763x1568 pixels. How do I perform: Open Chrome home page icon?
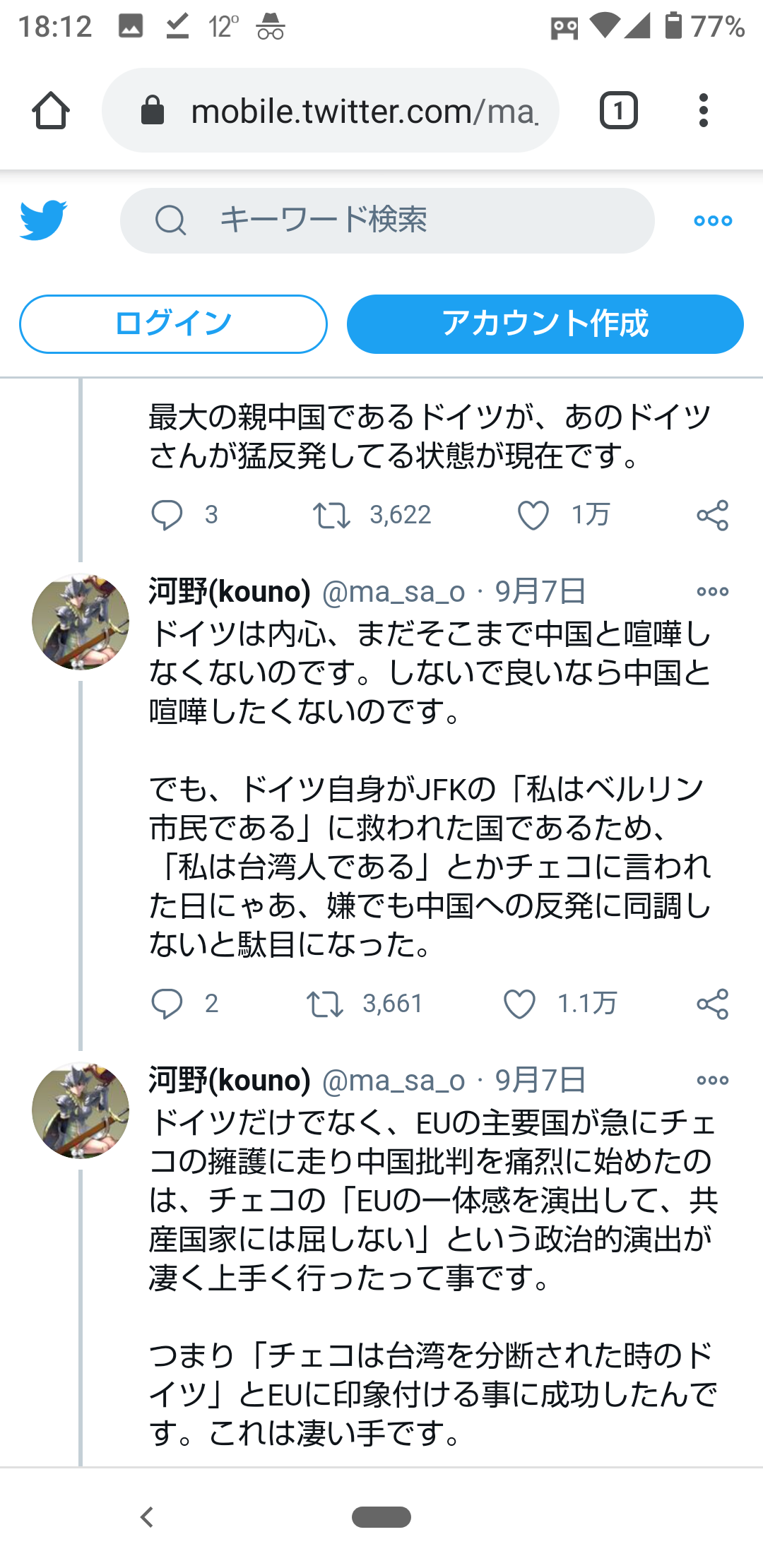[51, 111]
